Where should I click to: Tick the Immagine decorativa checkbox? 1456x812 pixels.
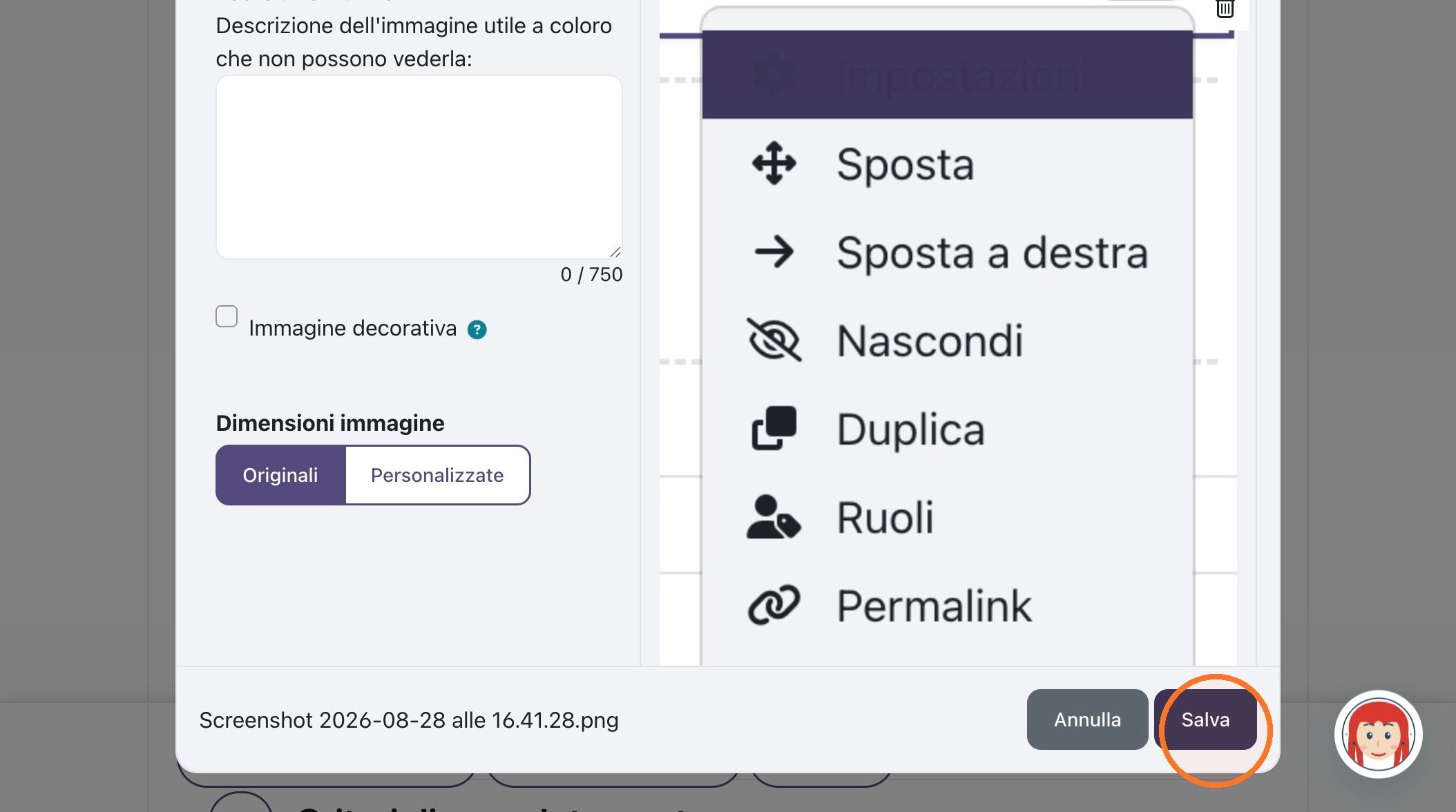pos(227,316)
